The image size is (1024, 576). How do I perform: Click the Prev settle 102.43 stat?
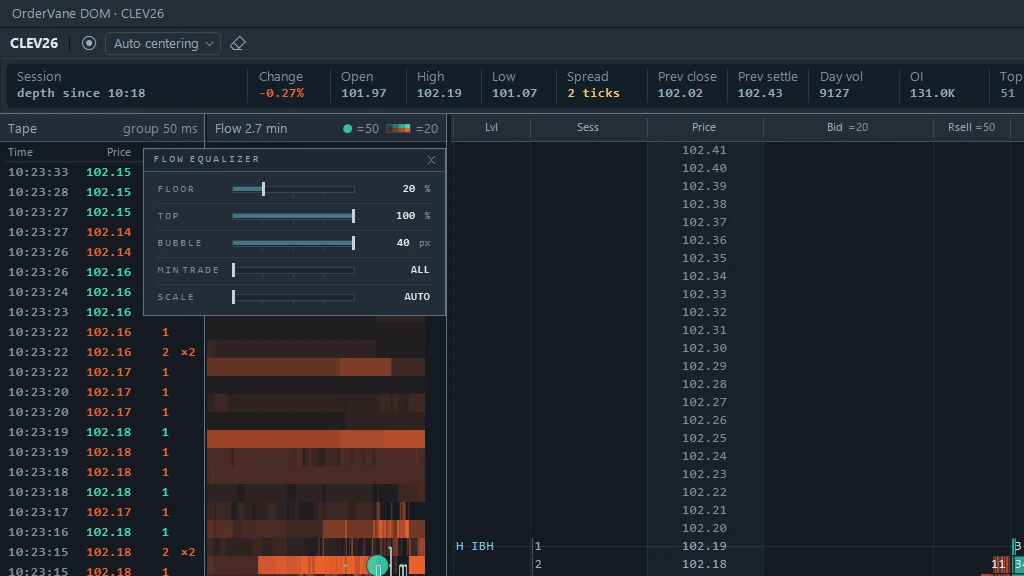pyautogui.click(x=767, y=85)
